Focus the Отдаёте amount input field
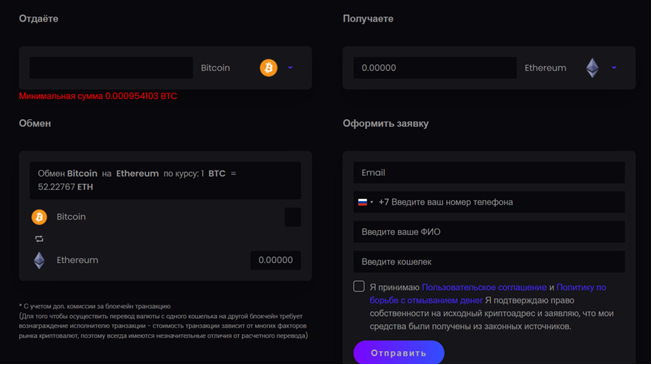This screenshot has width=652, height=365. tap(111, 68)
